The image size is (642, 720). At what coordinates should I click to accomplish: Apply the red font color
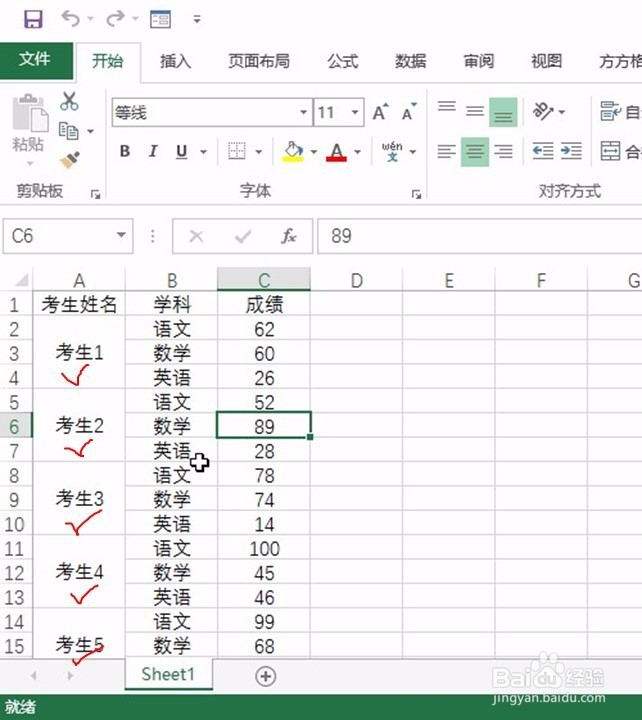[x=336, y=151]
